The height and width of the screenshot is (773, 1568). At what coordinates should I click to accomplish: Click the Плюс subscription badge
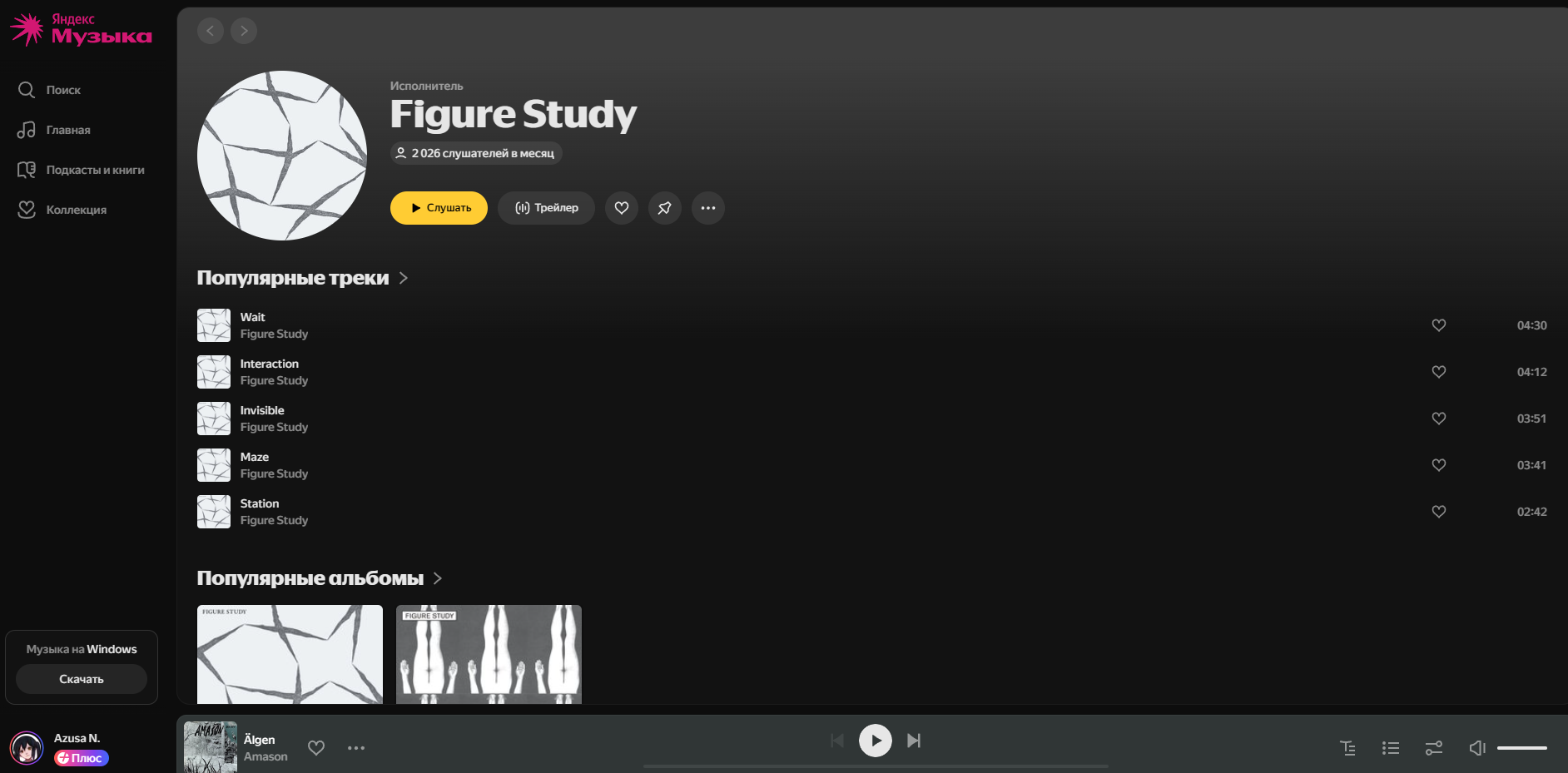[x=82, y=758]
